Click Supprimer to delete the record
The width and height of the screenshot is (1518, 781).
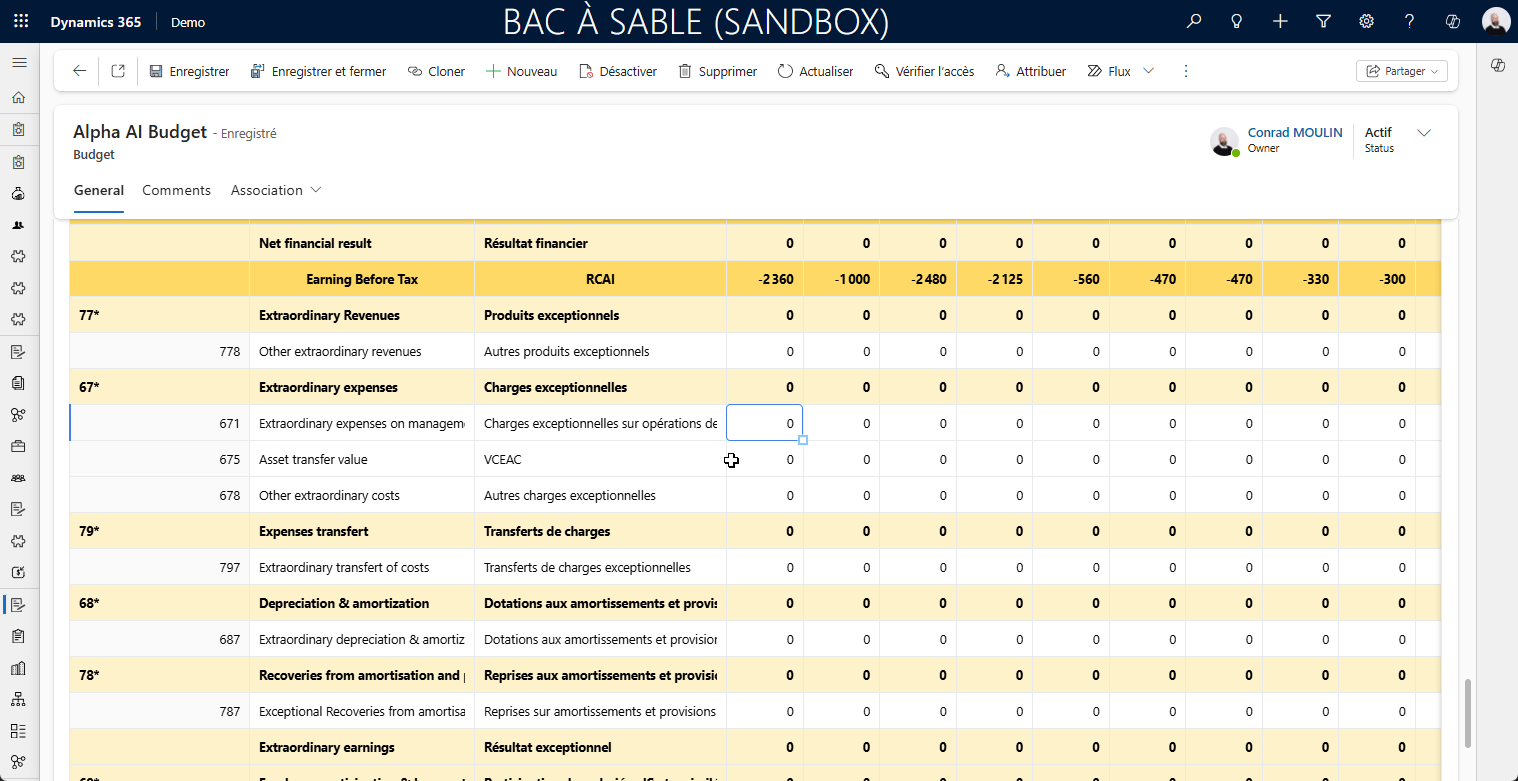(717, 71)
